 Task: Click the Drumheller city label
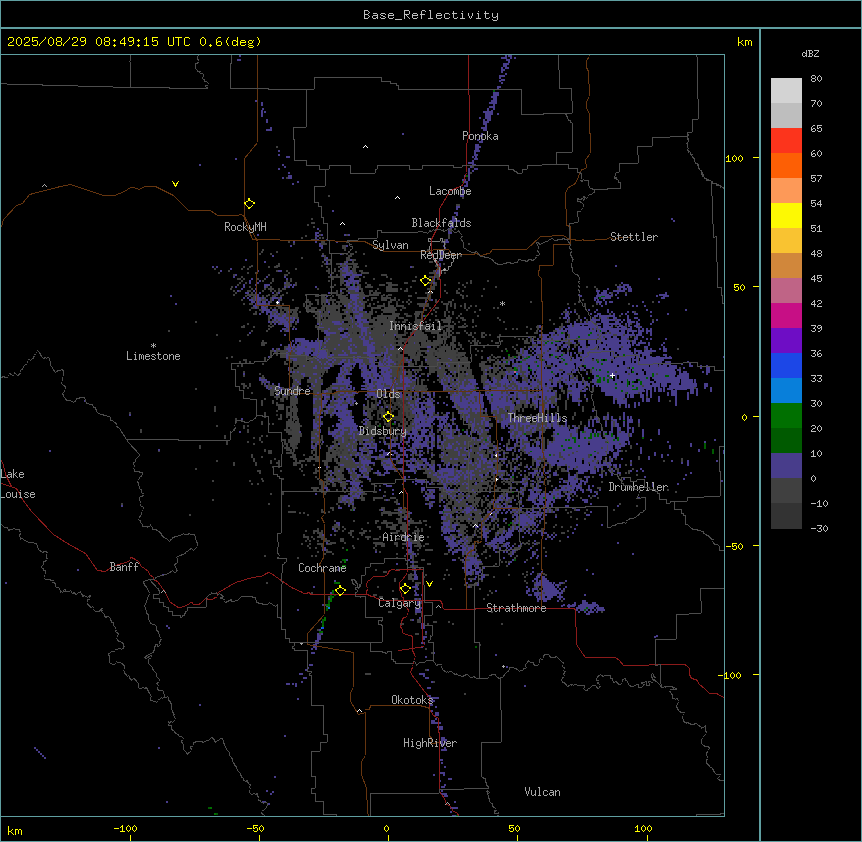point(638,487)
